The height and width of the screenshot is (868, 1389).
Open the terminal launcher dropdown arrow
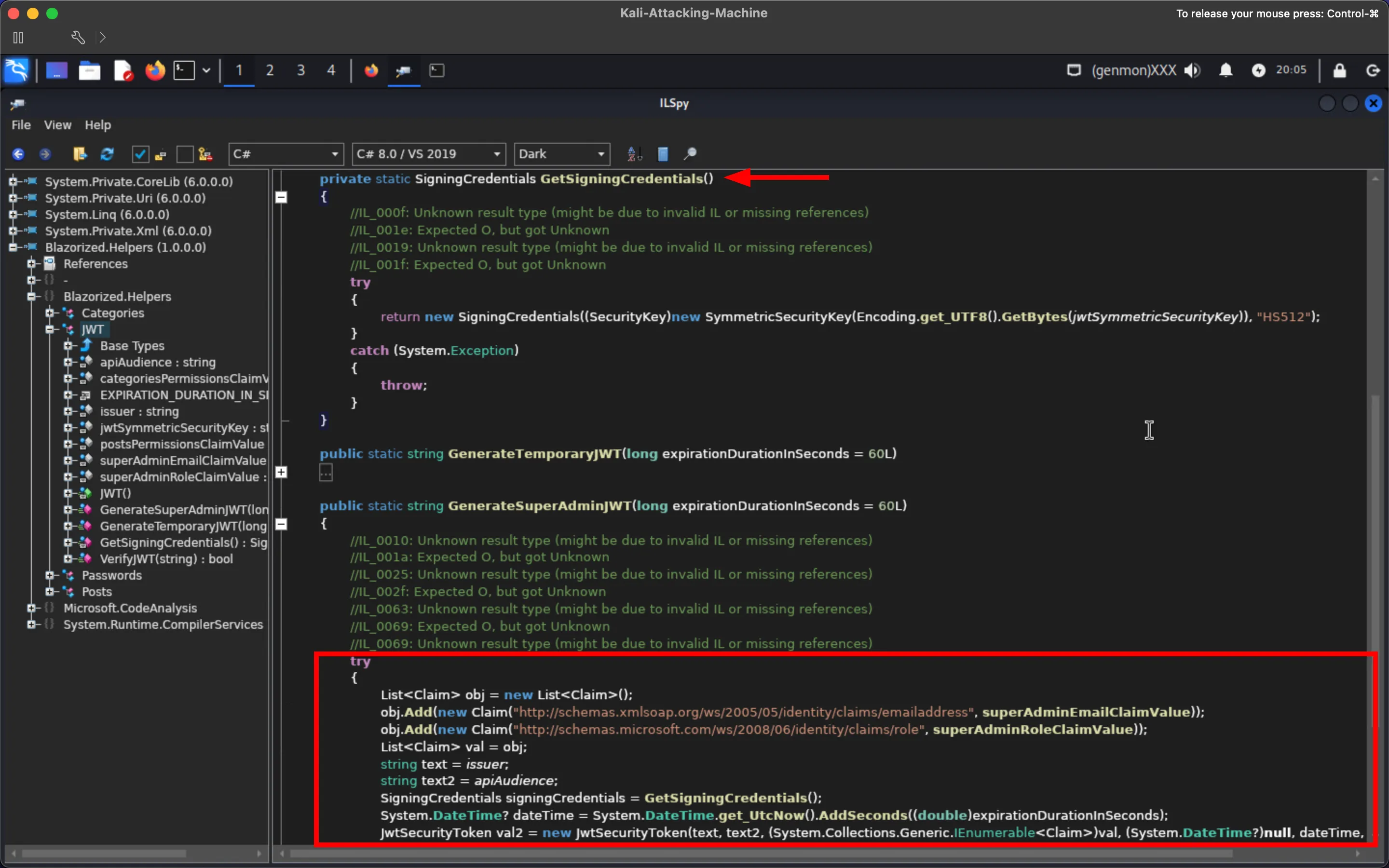click(206, 70)
